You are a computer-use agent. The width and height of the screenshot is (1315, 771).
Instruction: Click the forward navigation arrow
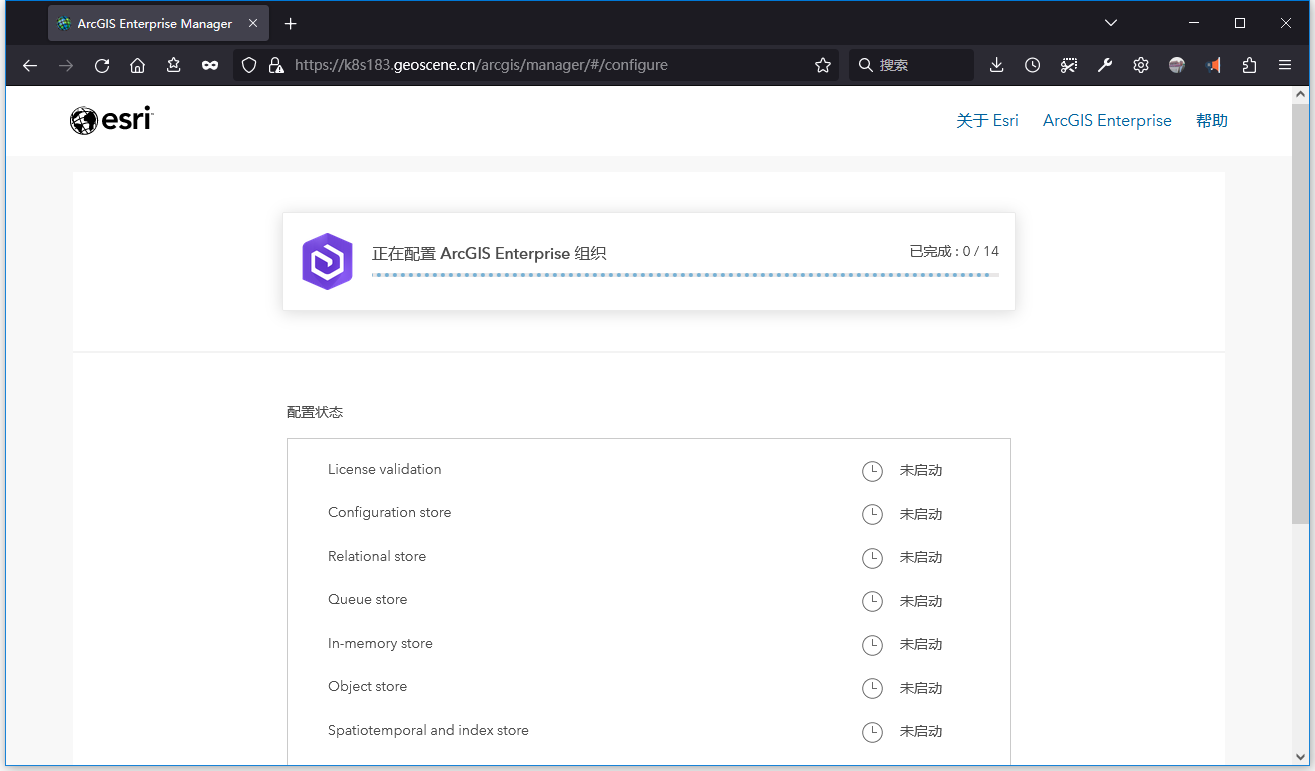pyautogui.click(x=66, y=65)
